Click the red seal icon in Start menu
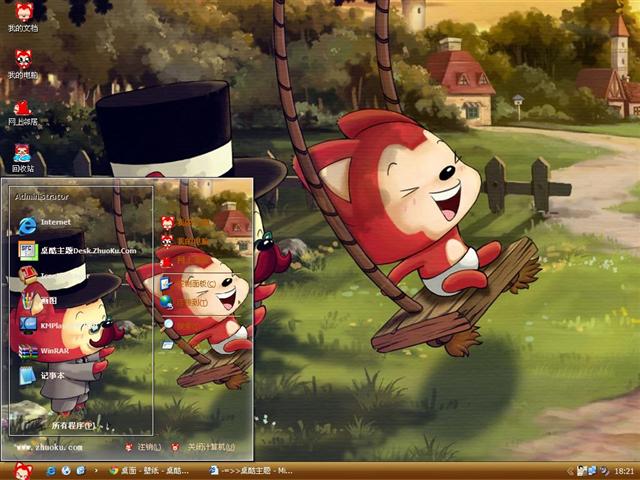Screen dimensions: 640x480 [x=27, y=276]
